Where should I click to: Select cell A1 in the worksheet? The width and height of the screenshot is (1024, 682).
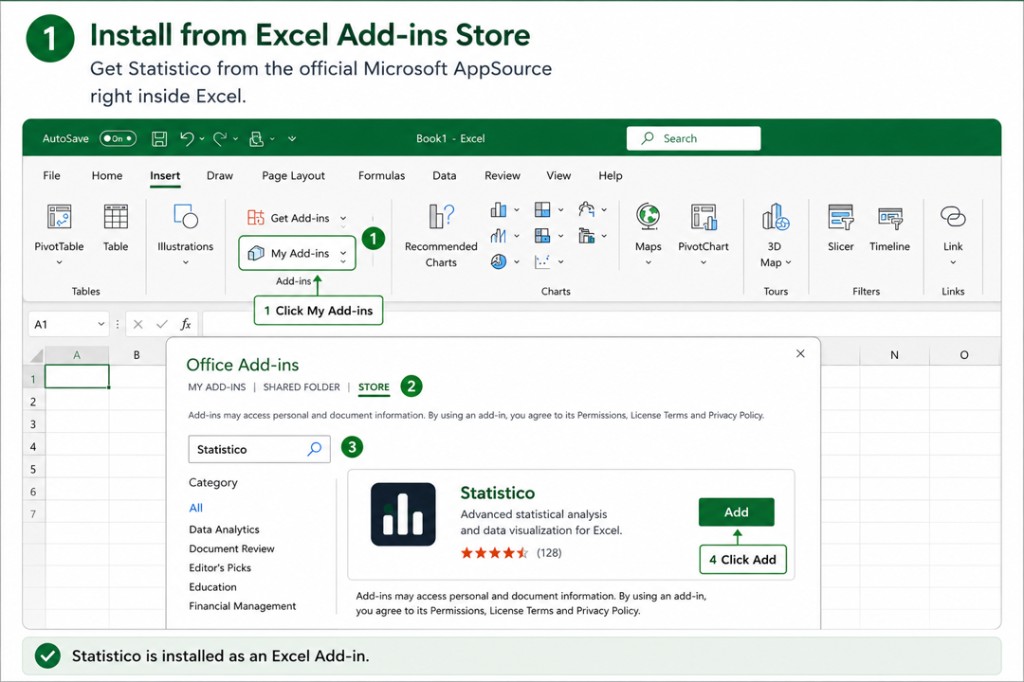point(76,377)
